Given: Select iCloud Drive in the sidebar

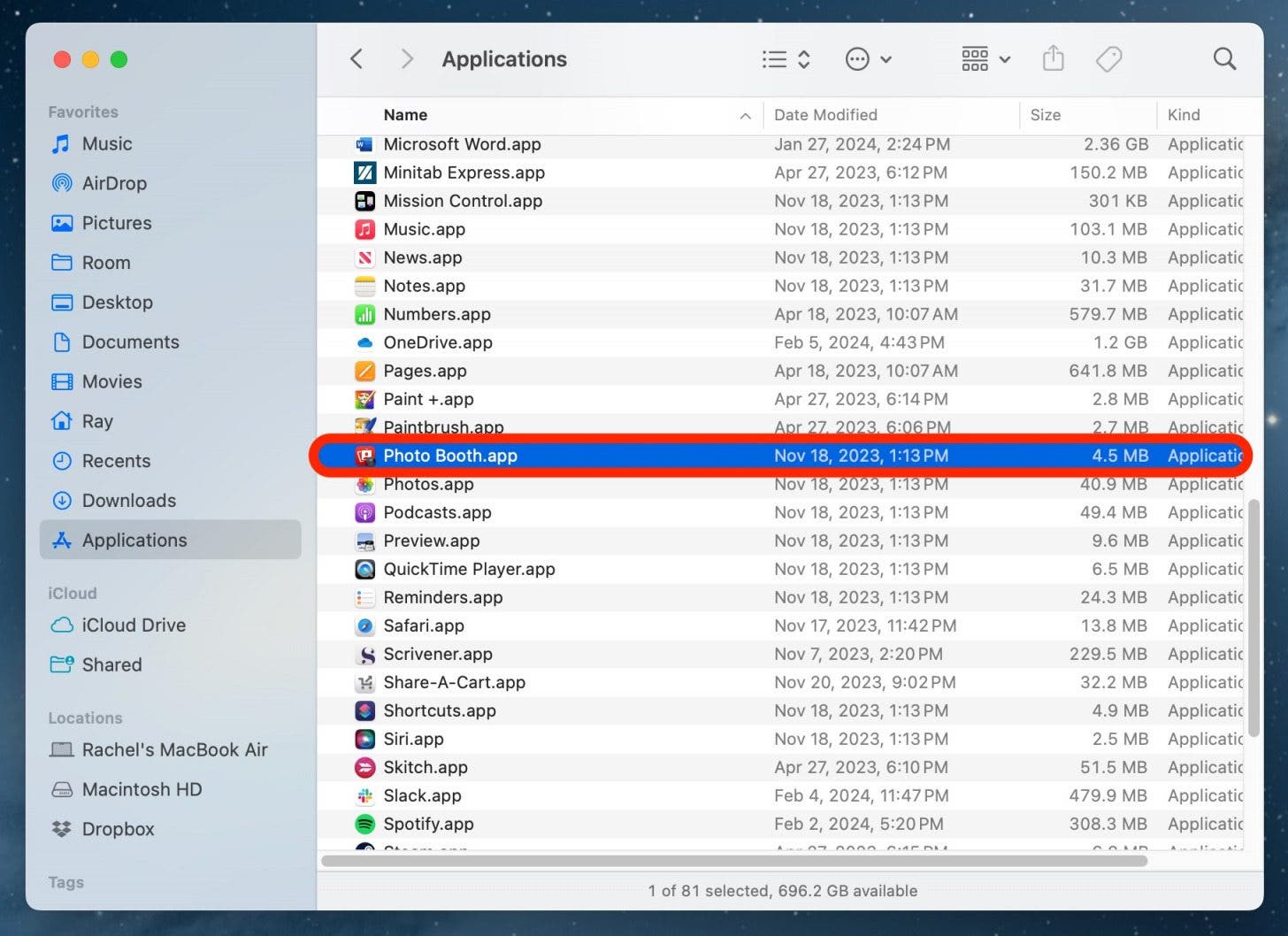Looking at the screenshot, I should tap(134, 625).
